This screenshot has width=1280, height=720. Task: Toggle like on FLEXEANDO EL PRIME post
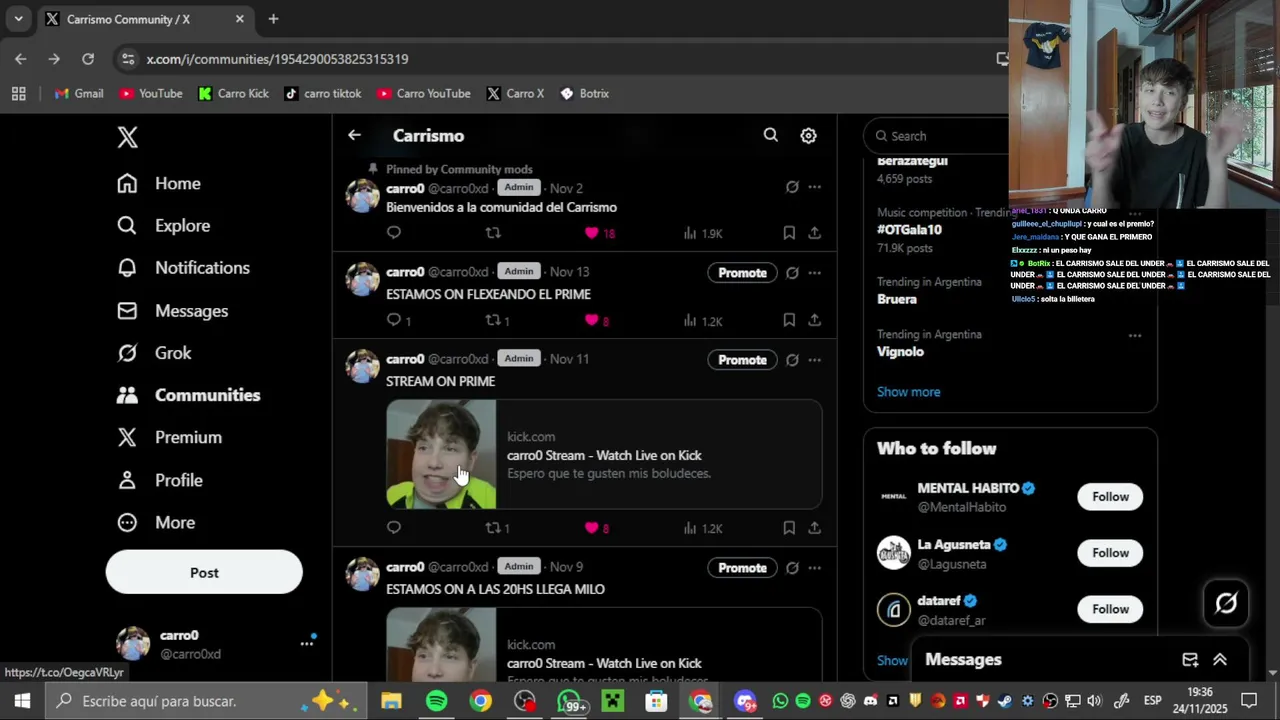click(x=597, y=320)
